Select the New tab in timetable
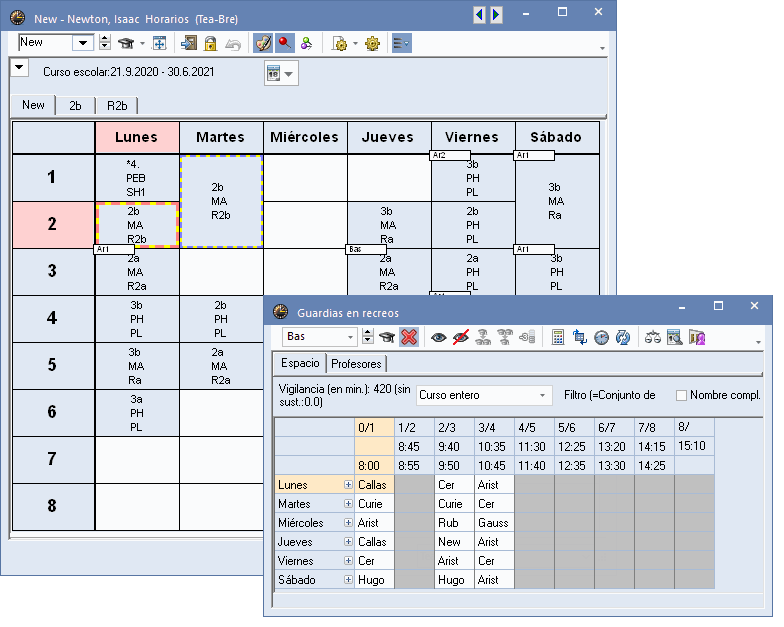Screen dimensions: 784x627 (x=33, y=105)
